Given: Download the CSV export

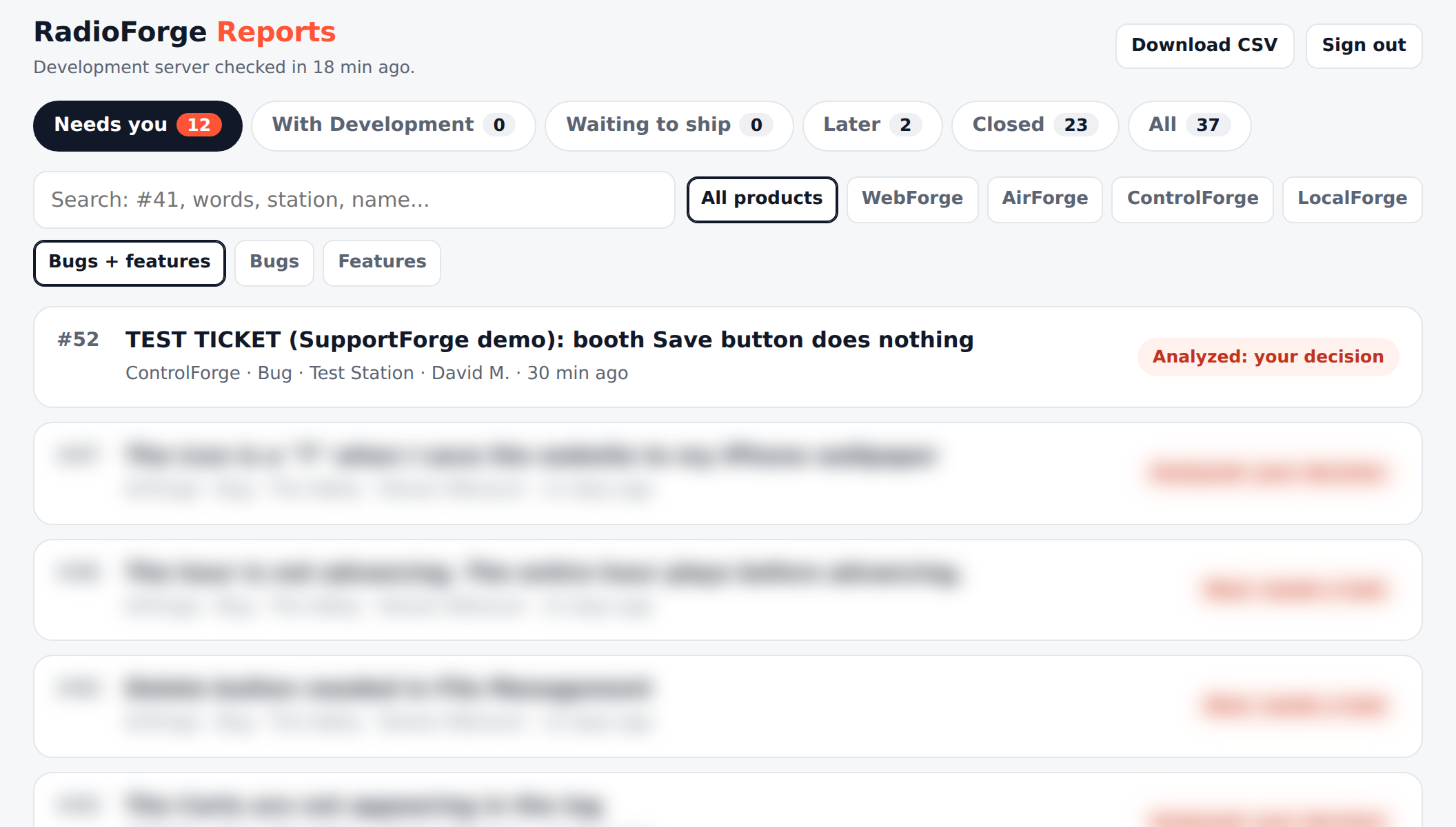Looking at the screenshot, I should coord(1204,46).
